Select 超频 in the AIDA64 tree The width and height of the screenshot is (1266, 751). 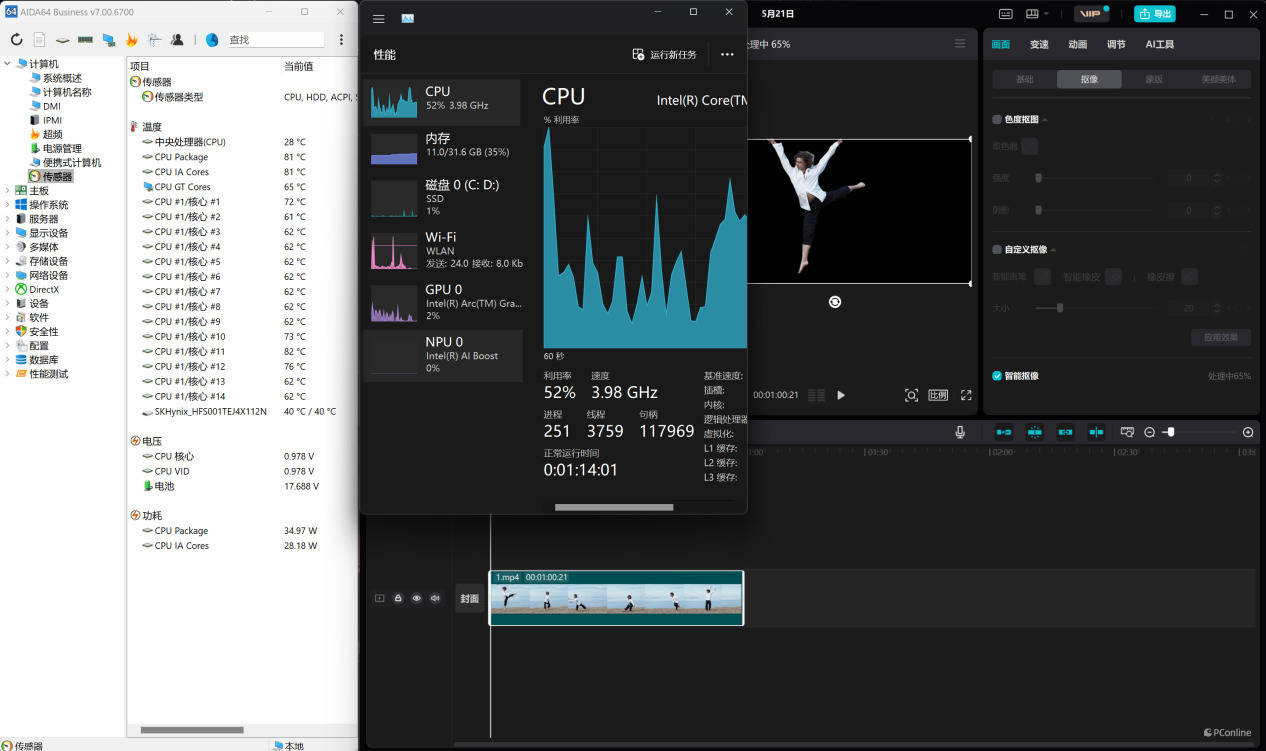[x=52, y=134]
